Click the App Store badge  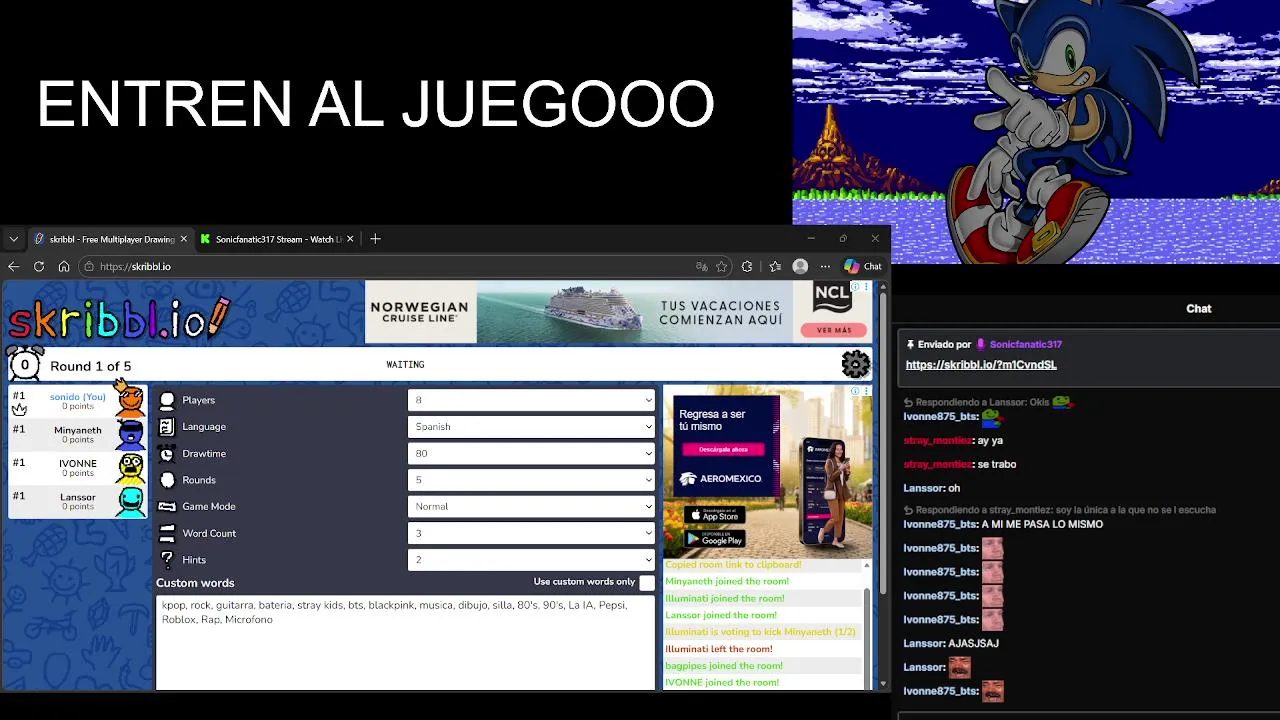click(x=714, y=515)
